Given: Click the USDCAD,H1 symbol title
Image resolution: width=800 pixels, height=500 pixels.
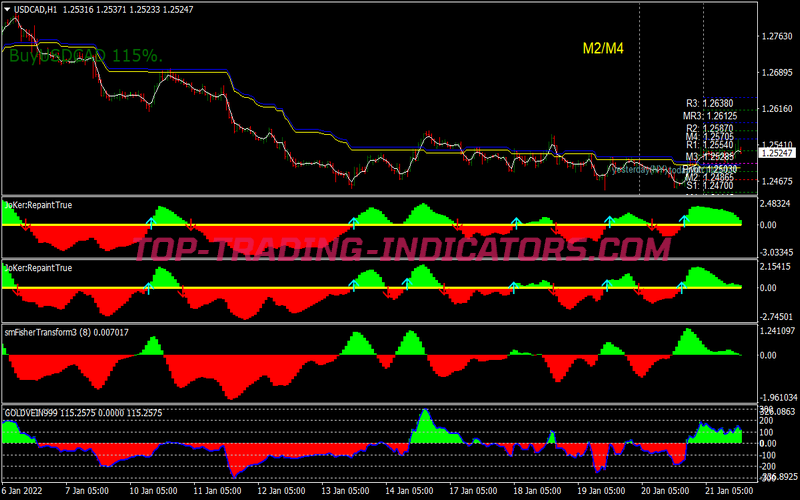Looking at the screenshot, I should (35, 9).
